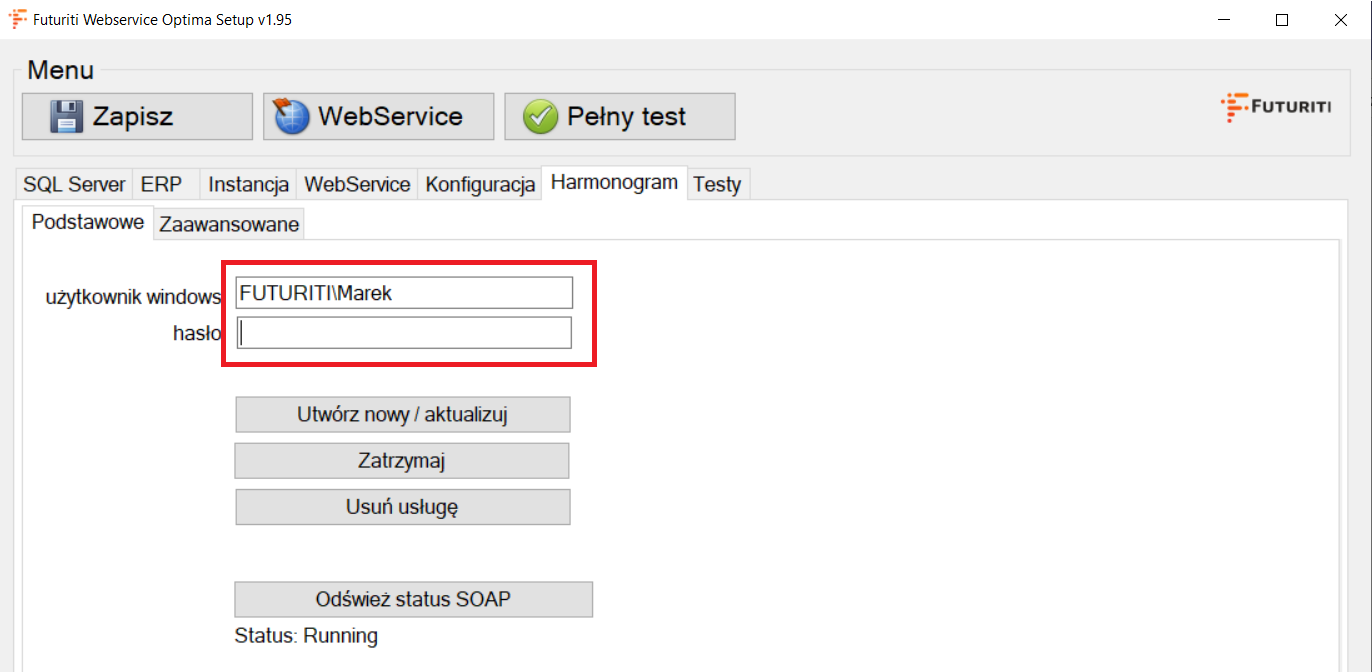Switch to the Testy tab
The height and width of the screenshot is (672, 1372).
pos(717,184)
